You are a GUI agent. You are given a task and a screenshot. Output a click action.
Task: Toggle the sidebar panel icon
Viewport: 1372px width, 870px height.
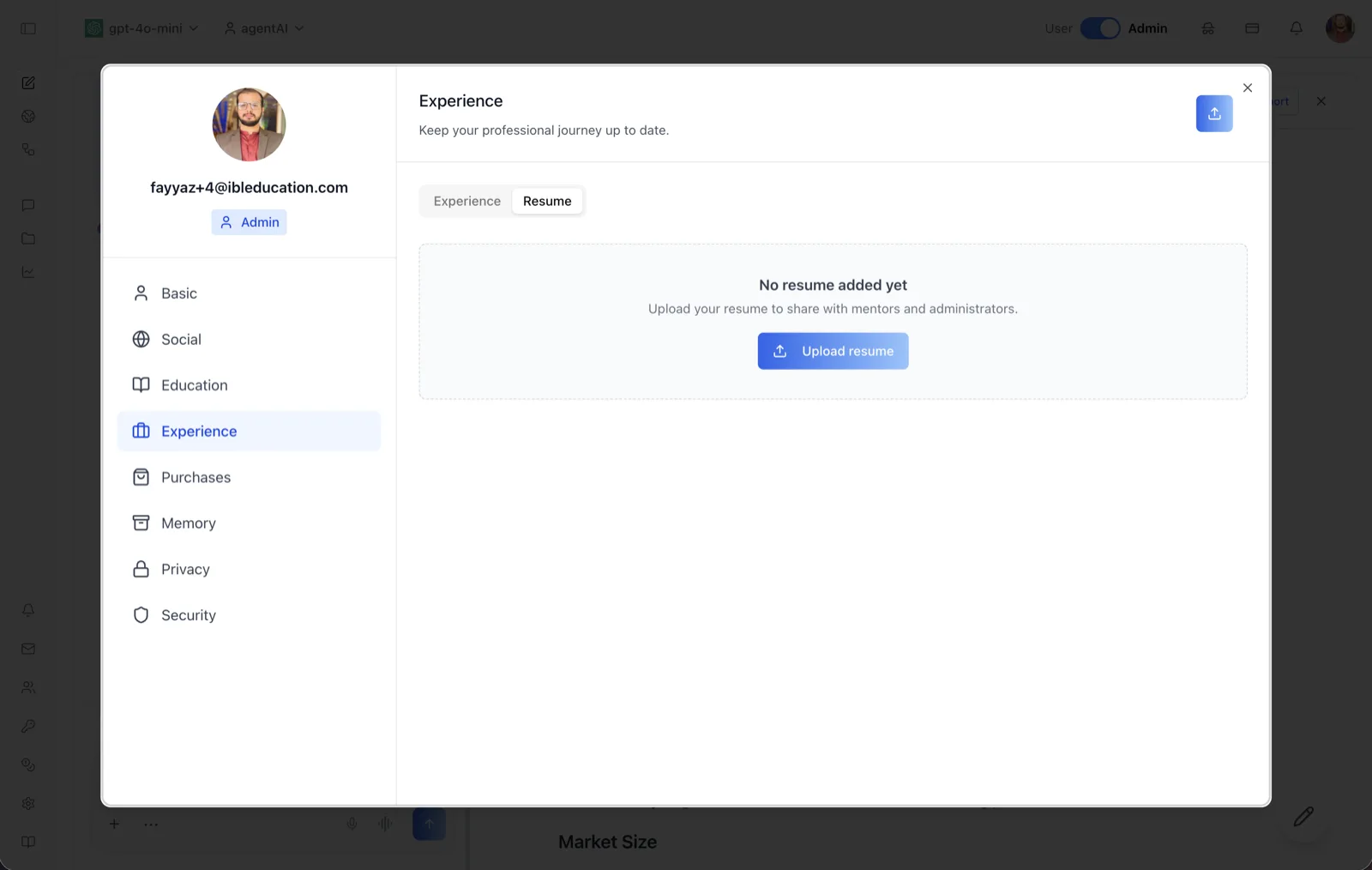coord(28,28)
